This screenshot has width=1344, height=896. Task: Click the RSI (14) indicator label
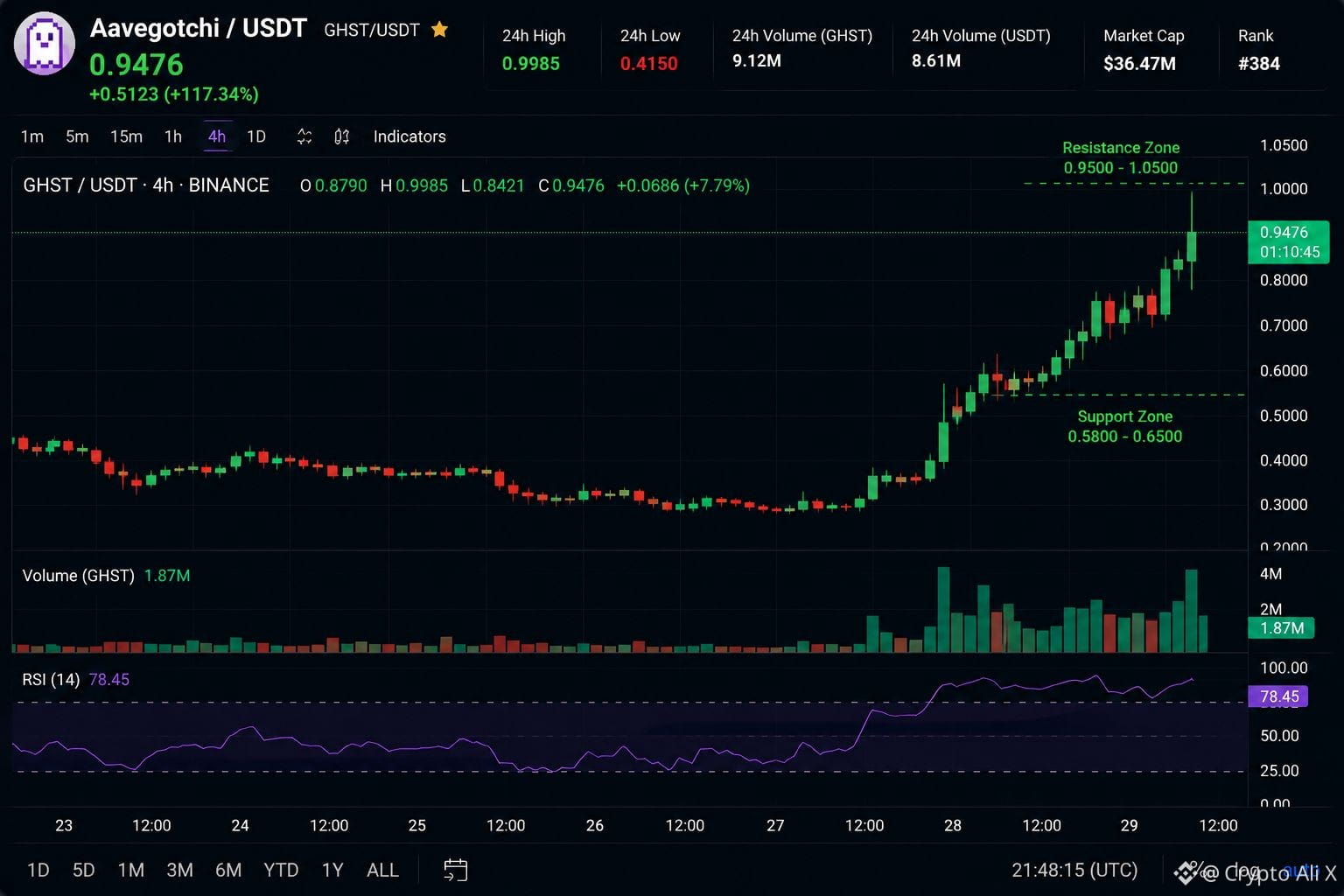pyautogui.click(x=51, y=679)
